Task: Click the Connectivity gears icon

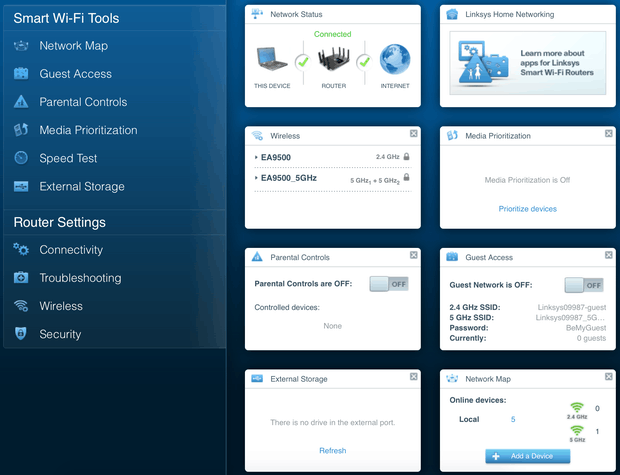Action: pos(21,249)
